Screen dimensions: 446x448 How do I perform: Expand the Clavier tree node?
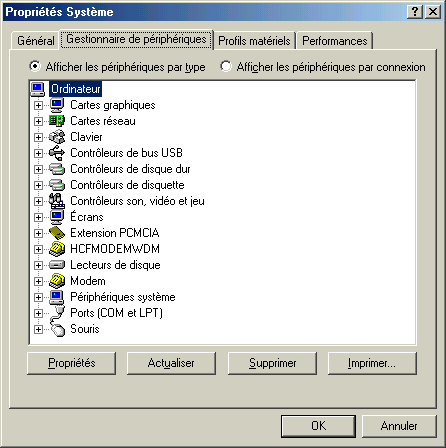38,137
